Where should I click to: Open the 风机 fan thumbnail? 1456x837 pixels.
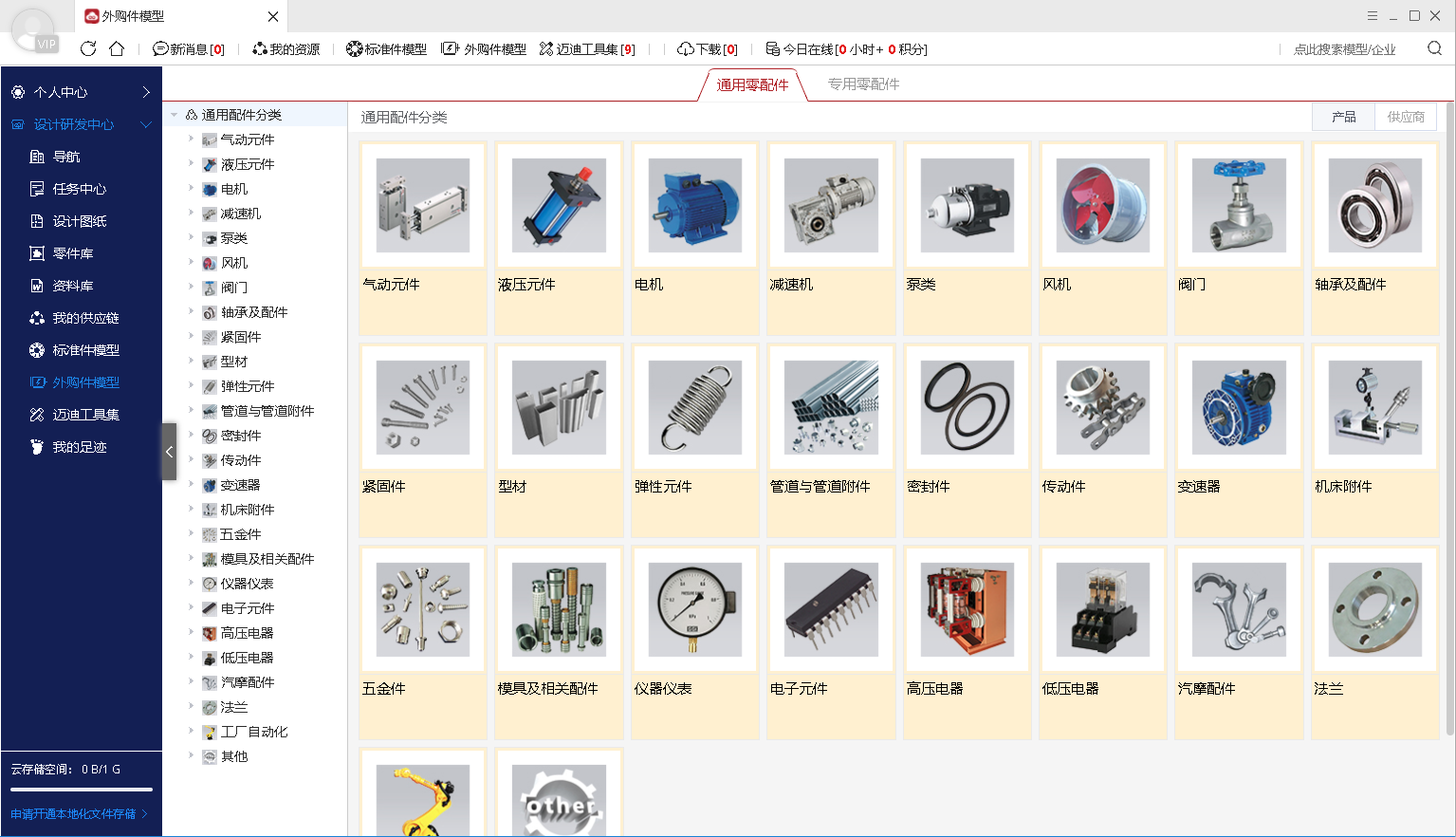1102,206
